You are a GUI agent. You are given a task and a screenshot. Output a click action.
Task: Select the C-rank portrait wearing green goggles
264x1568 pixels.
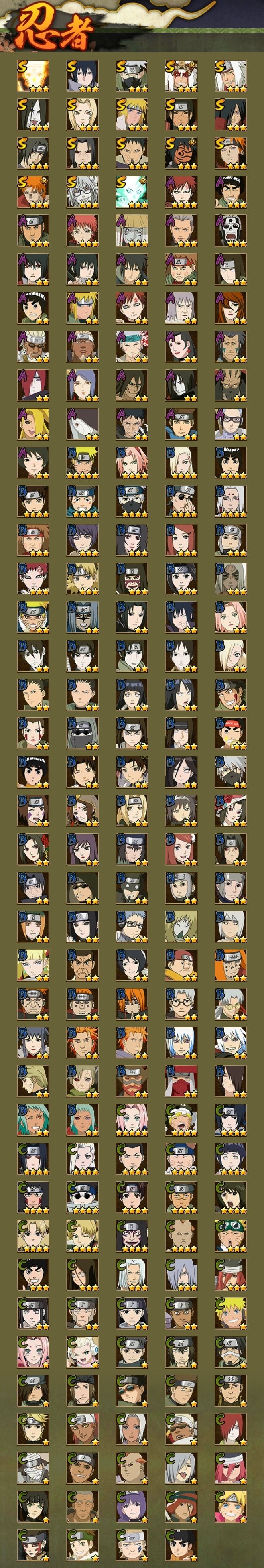click(x=231, y=1236)
